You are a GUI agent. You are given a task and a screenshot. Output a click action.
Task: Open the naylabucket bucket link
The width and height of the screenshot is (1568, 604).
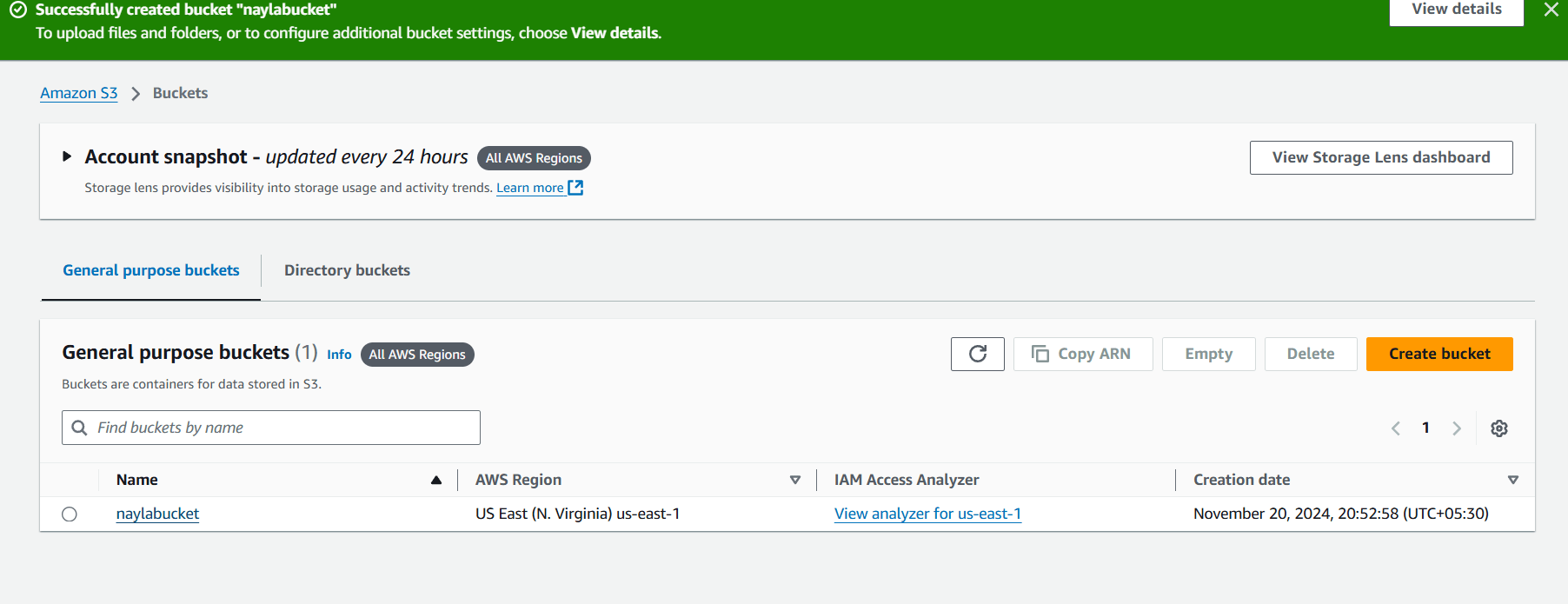tap(157, 514)
